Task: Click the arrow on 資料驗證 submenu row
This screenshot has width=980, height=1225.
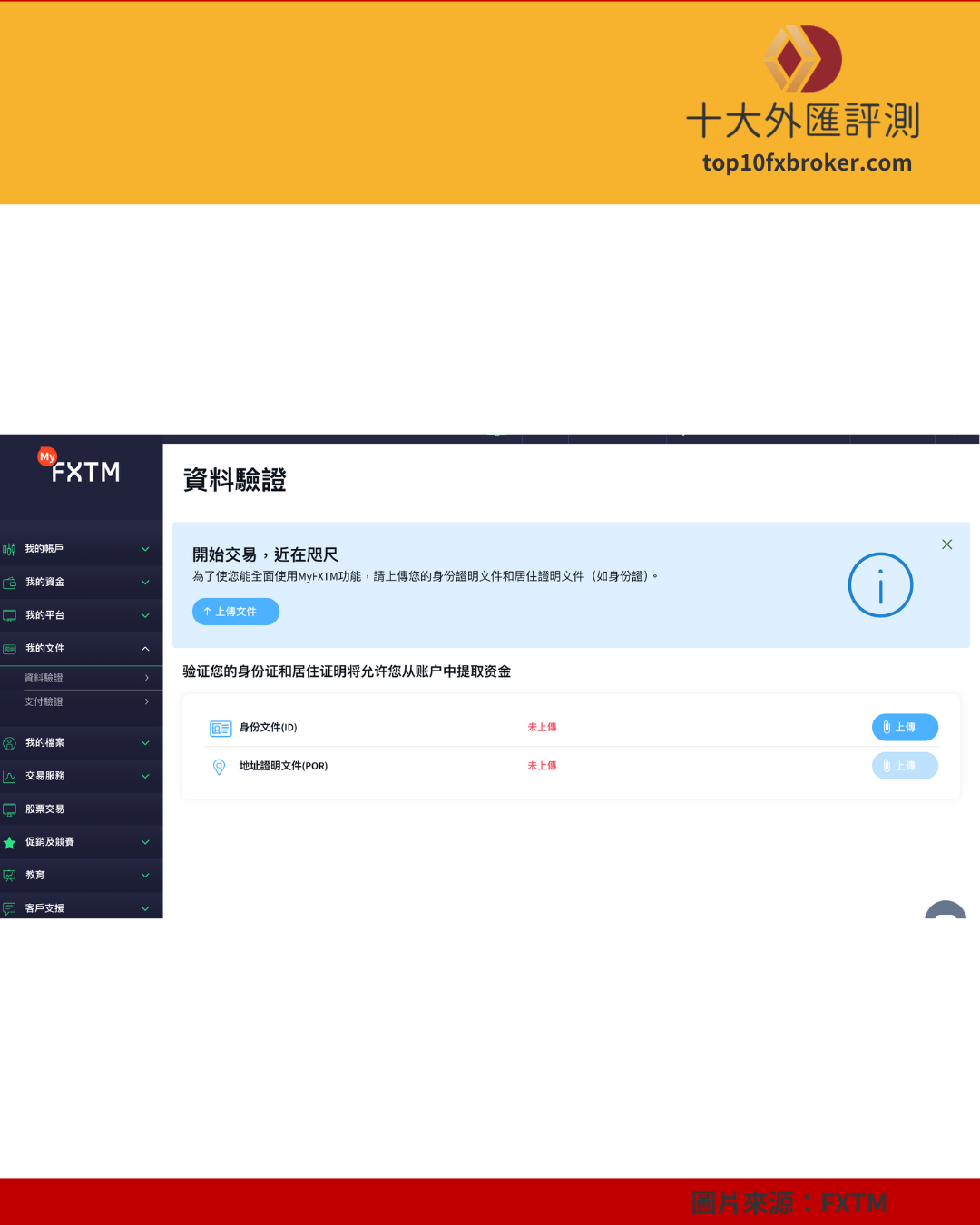Action: (x=147, y=678)
